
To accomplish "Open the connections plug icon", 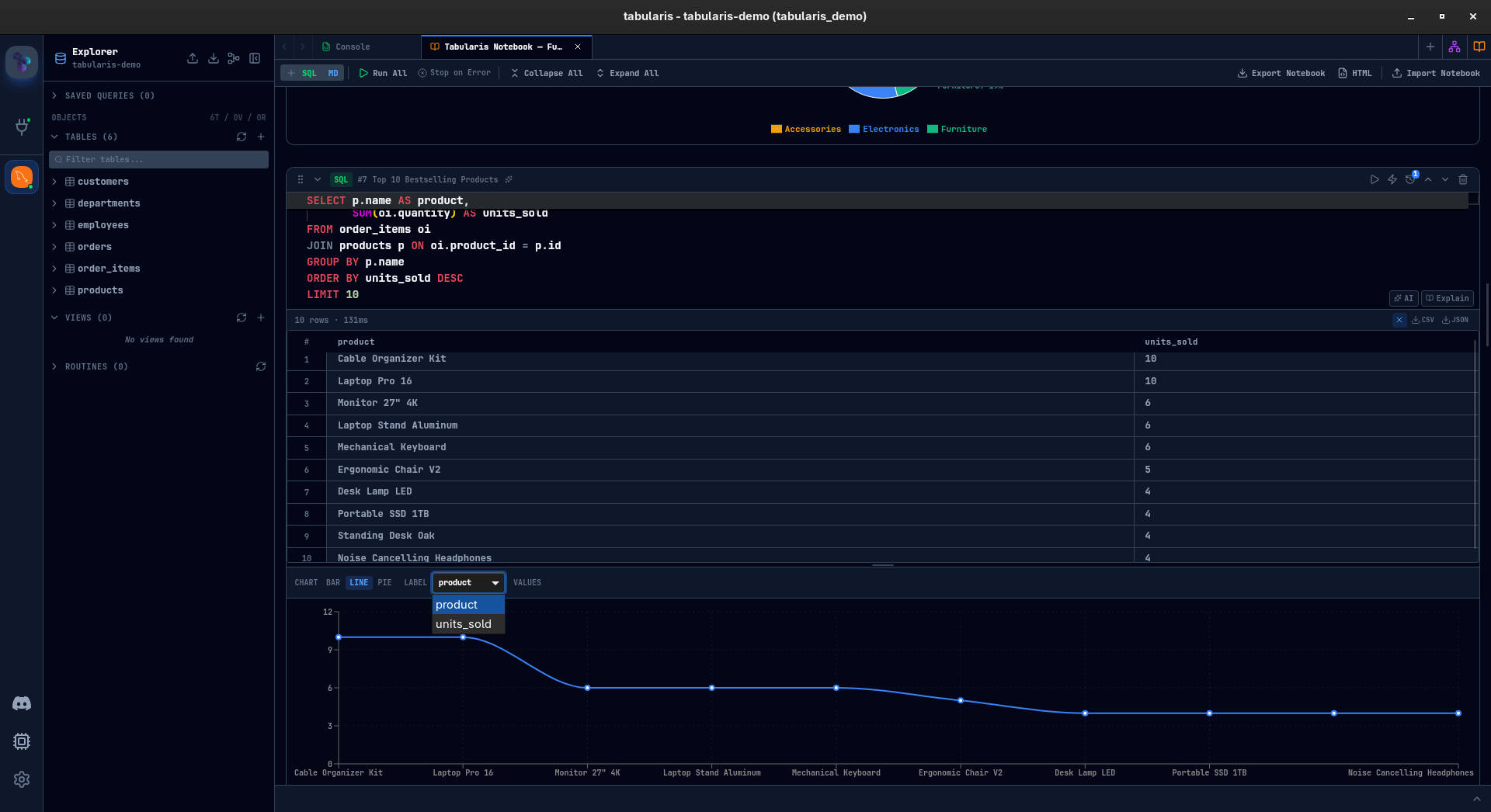I will click(22, 127).
